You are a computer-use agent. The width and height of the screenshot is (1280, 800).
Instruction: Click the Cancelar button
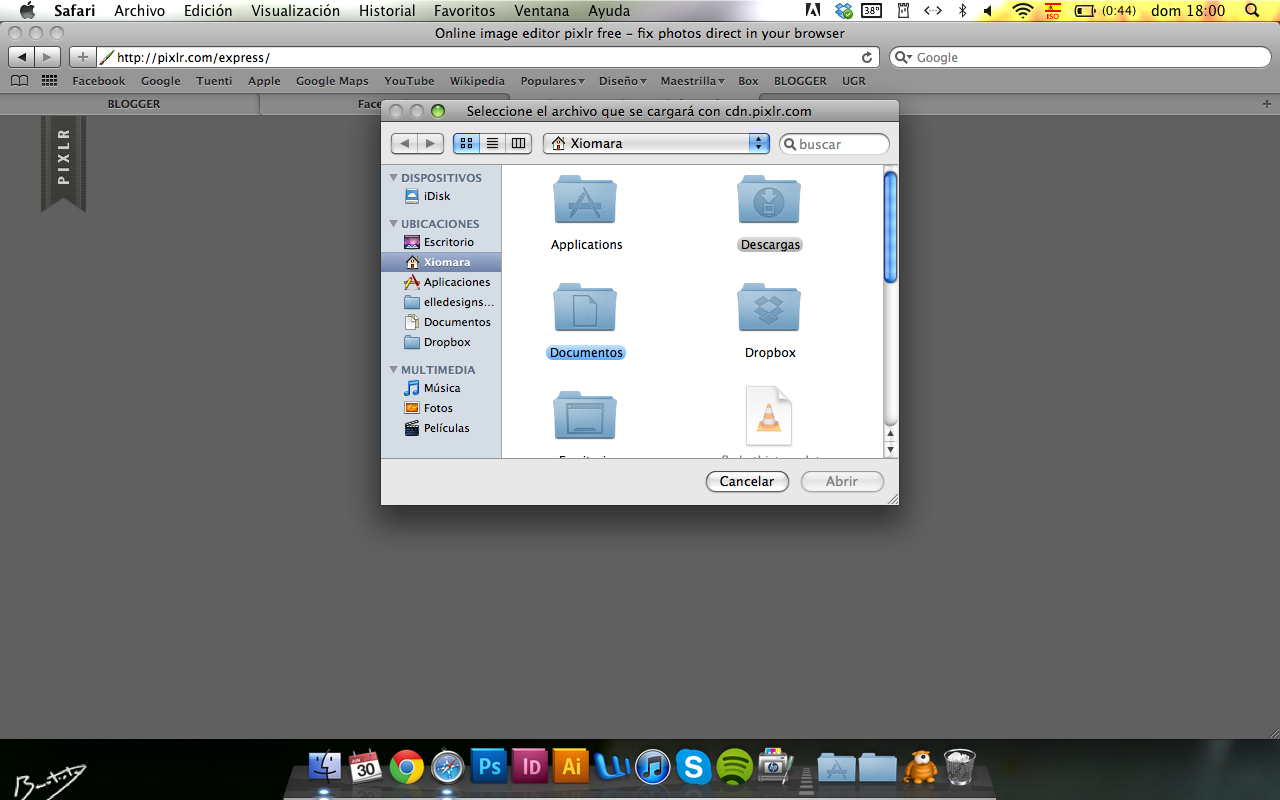point(747,481)
